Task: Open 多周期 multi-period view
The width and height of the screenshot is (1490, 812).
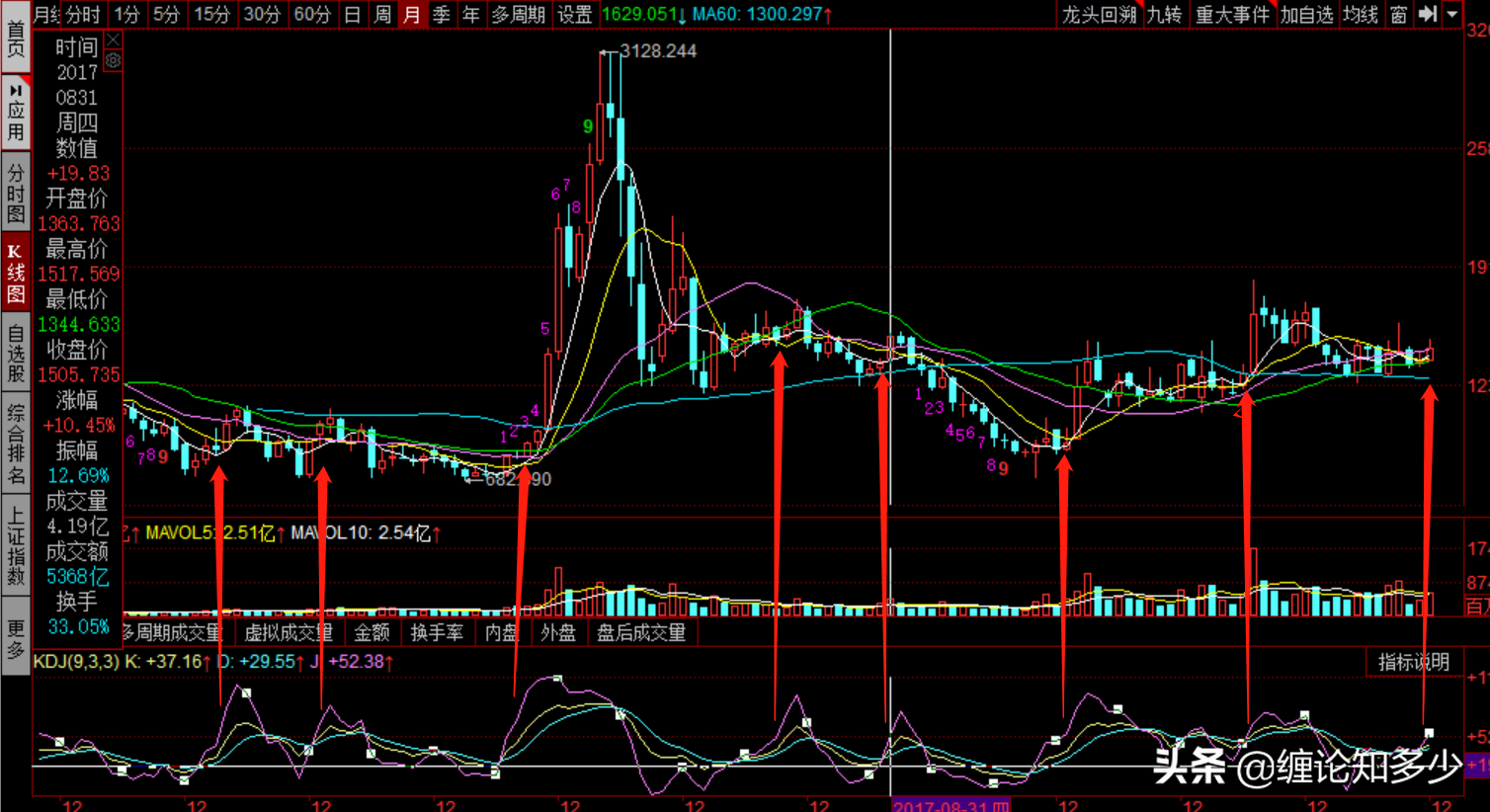Action: coord(518,14)
